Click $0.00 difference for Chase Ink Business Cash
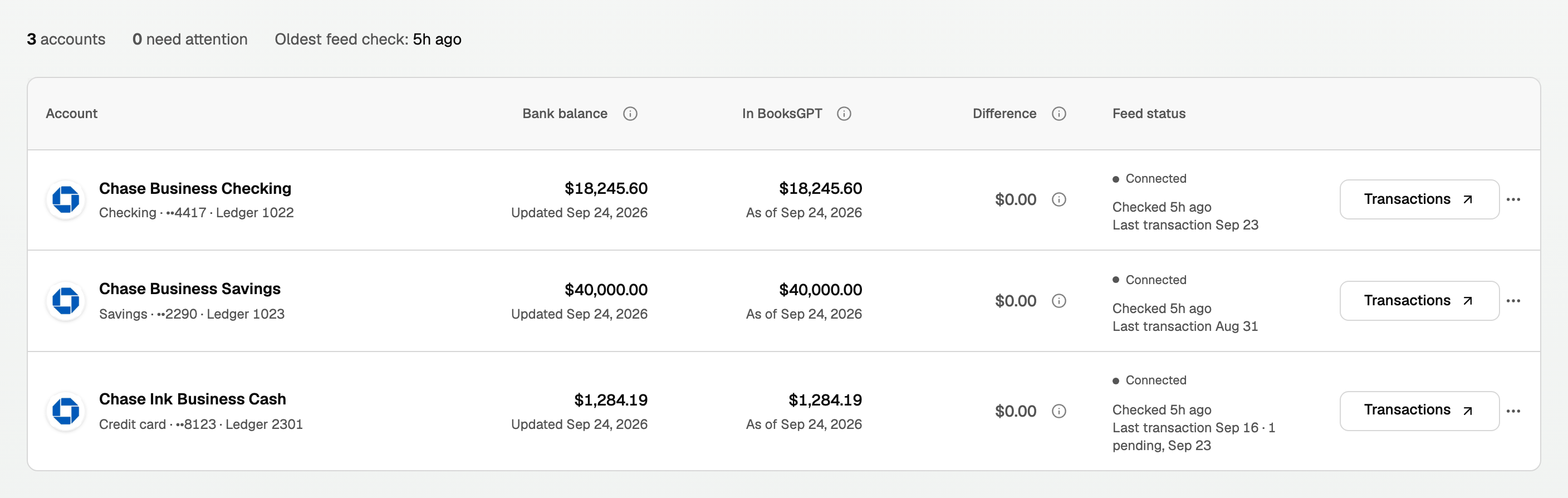Viewport: 1568px width, 498px height. [1015, 412]
